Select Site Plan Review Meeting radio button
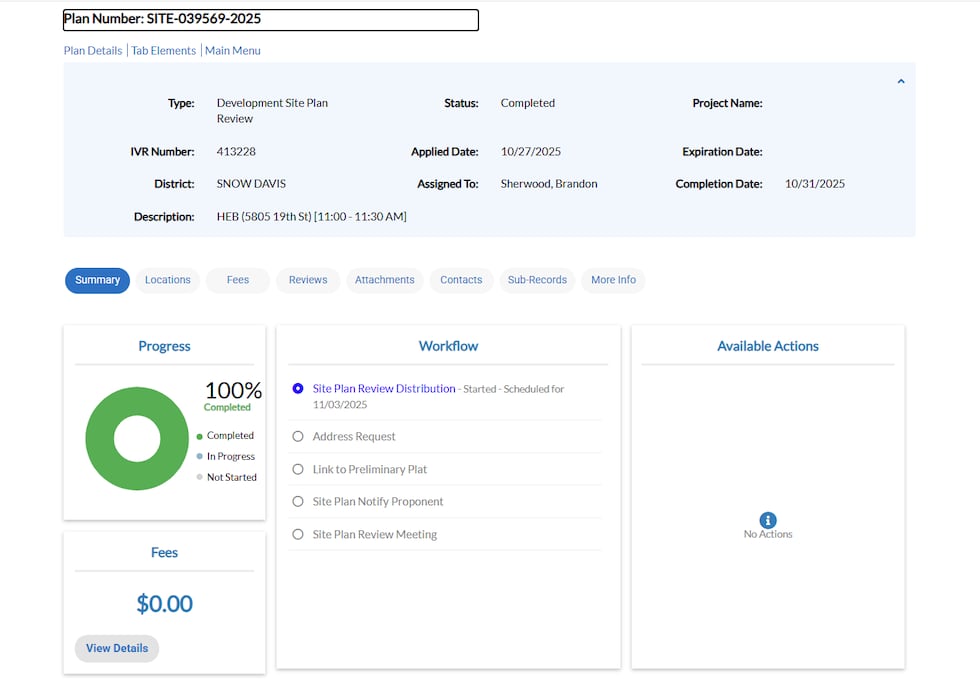This screenshot has width=980, height=679. click(x=298, y=535)
